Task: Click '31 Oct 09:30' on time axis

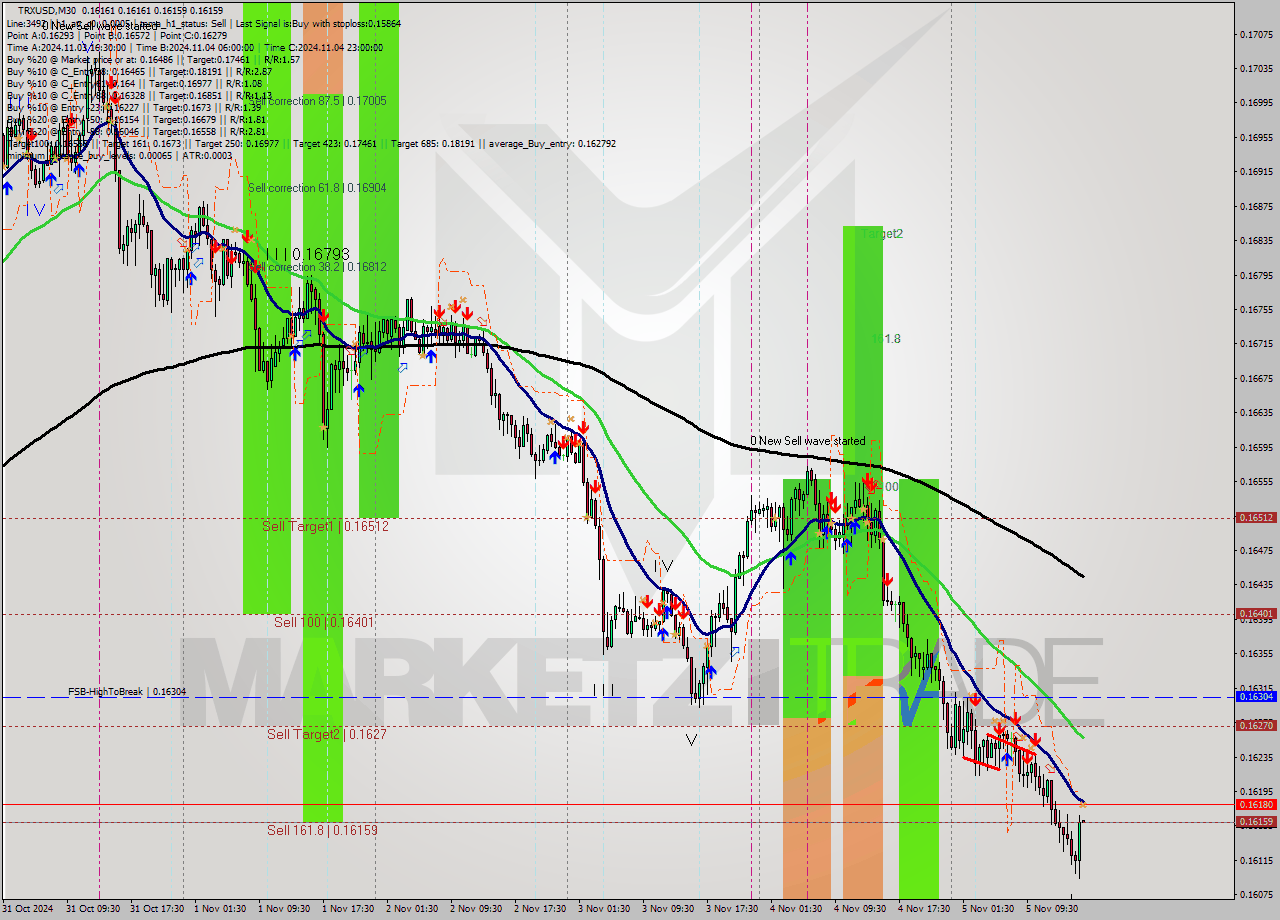Action: pyautogui.click(x=93, y=909)
